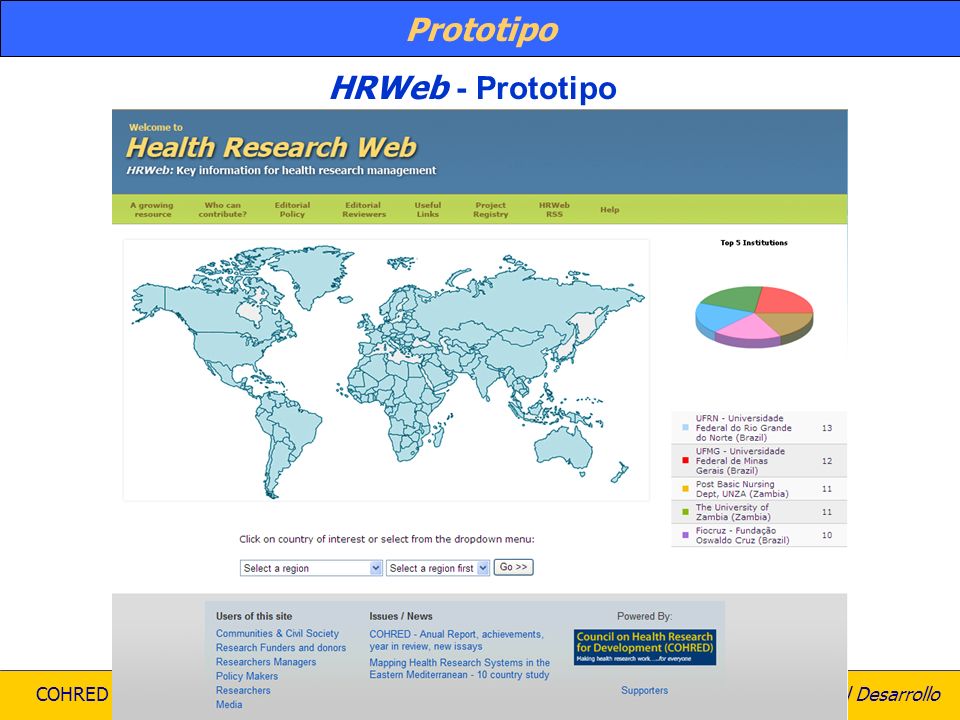Open the Researchers Managers link
The height and width of the screenshot is (720, 960).
coord(266,662)
